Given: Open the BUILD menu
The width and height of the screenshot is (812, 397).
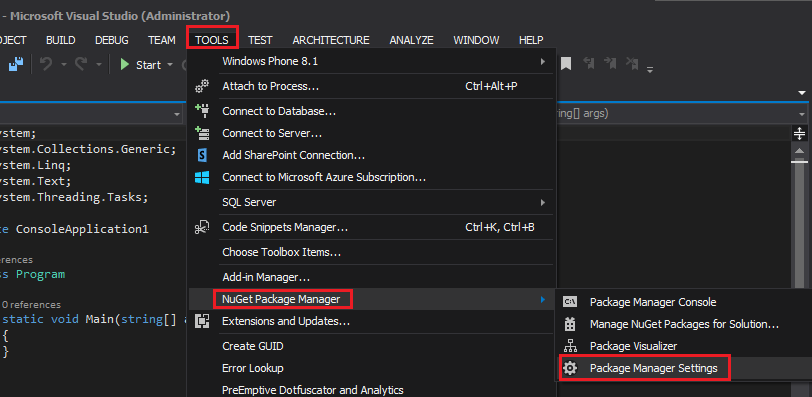Looking at the screenshot, I should 61,40.
